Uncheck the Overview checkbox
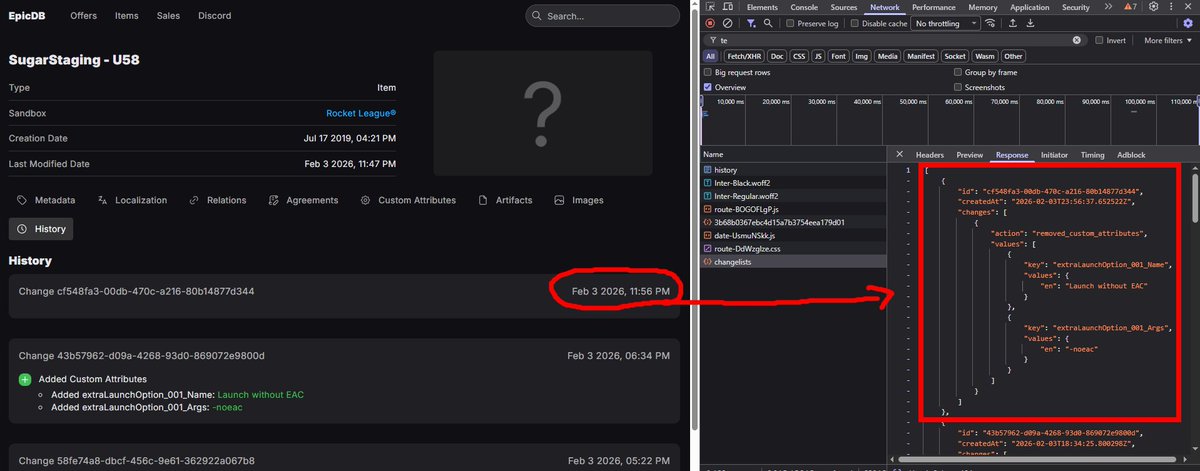Screen dimensions: 1200x471 (709, 88)
